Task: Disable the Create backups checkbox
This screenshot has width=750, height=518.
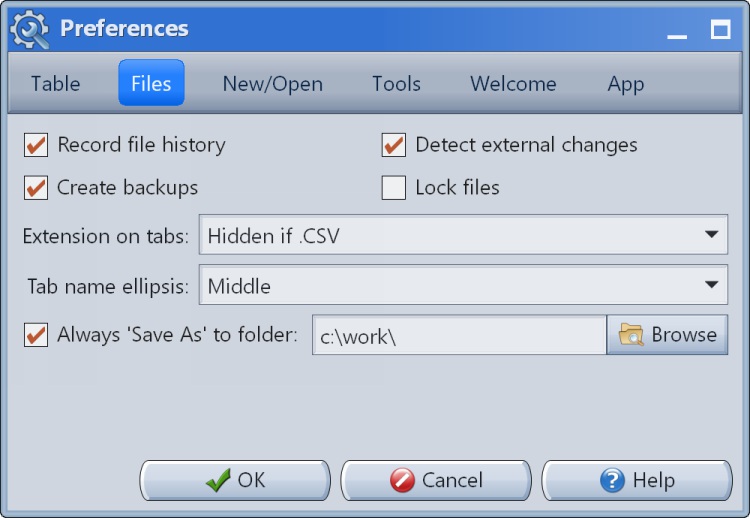Action: (x=36, y=187)
